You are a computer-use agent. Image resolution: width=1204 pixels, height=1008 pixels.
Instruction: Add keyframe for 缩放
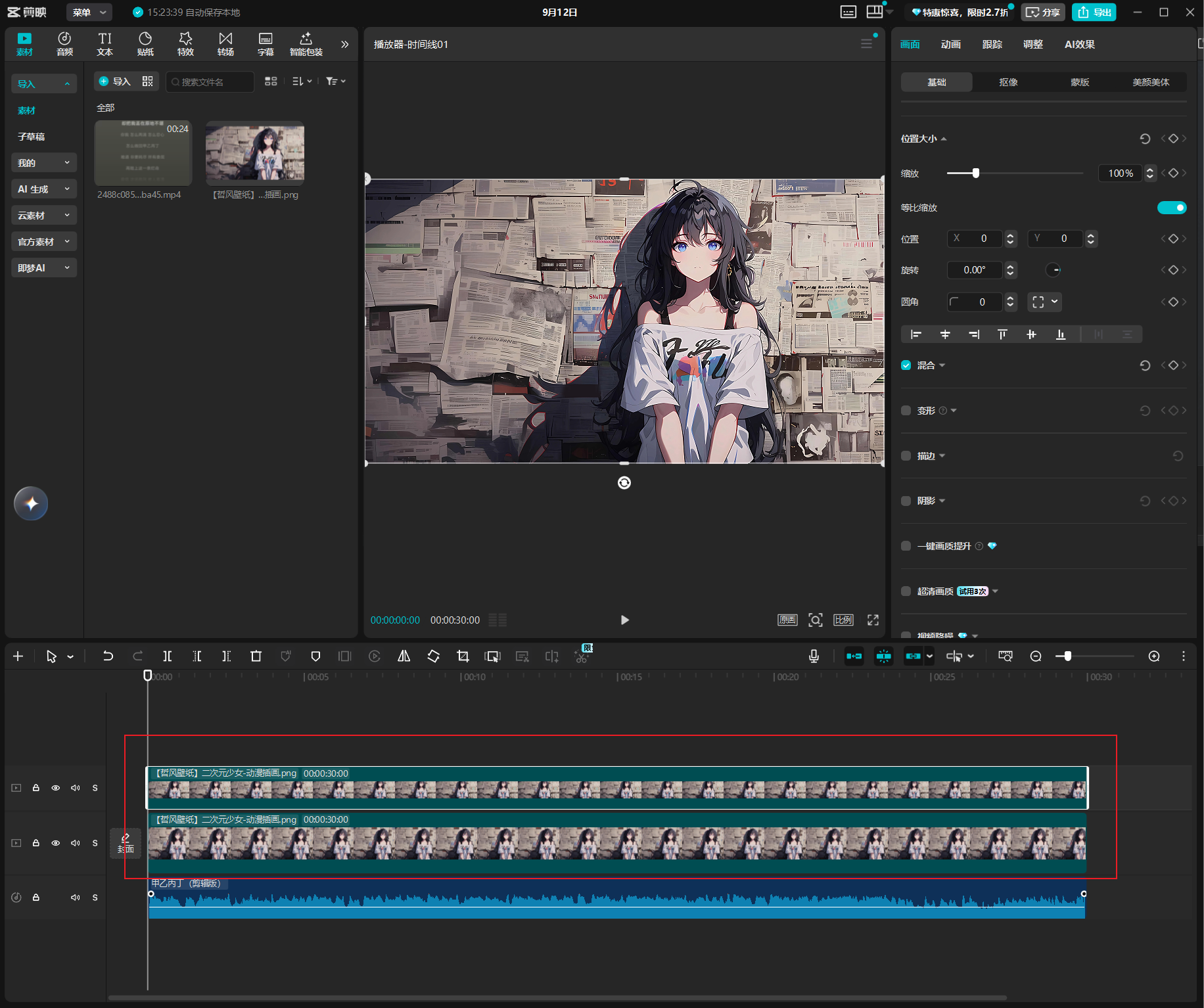[x=1174, y=173]
